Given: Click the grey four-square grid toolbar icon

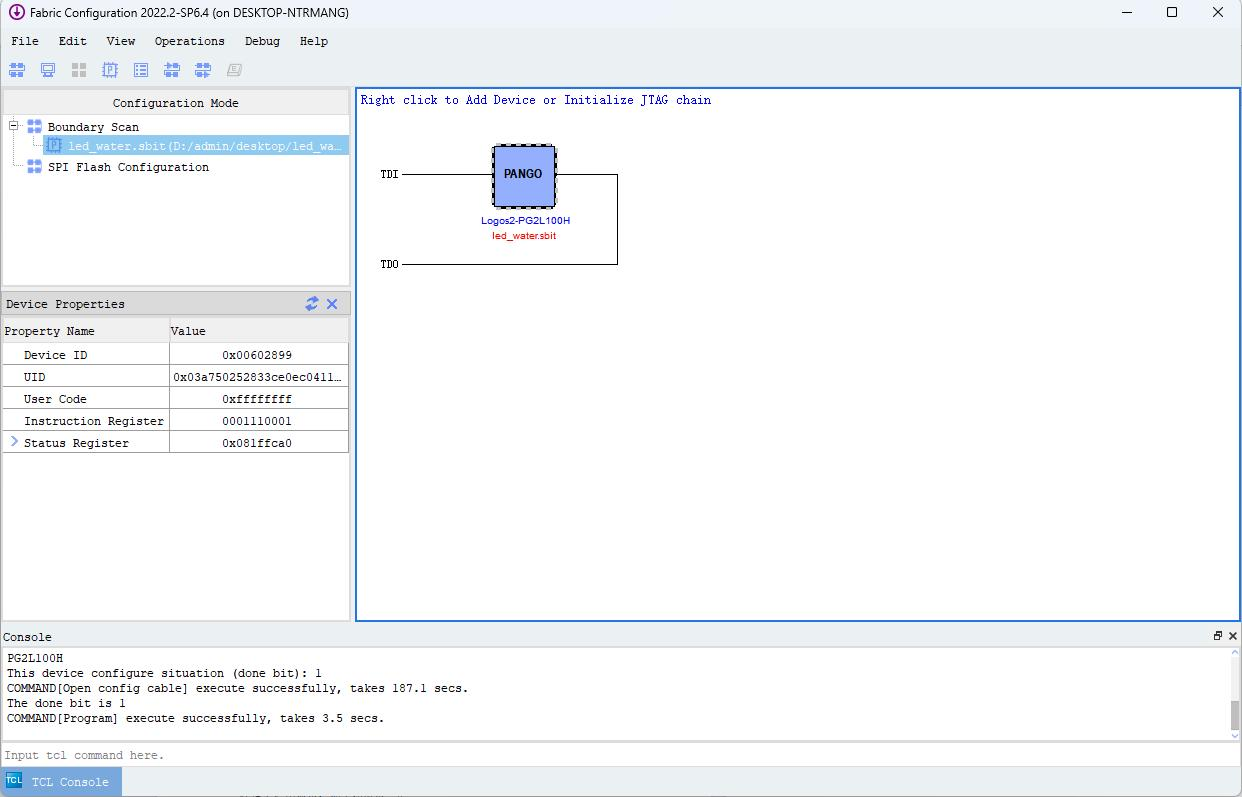Looking at the screenshot, I should pyautogui.click(x=79, y=70).
